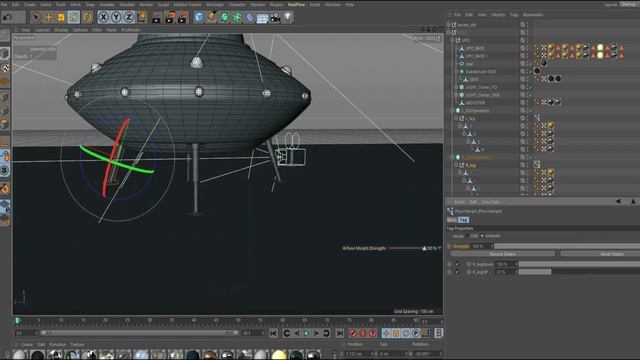The width and height of the screenshot is (640, 360).
Task: Adjust the R_legUP slider bar
Action: tap(579, 272)
